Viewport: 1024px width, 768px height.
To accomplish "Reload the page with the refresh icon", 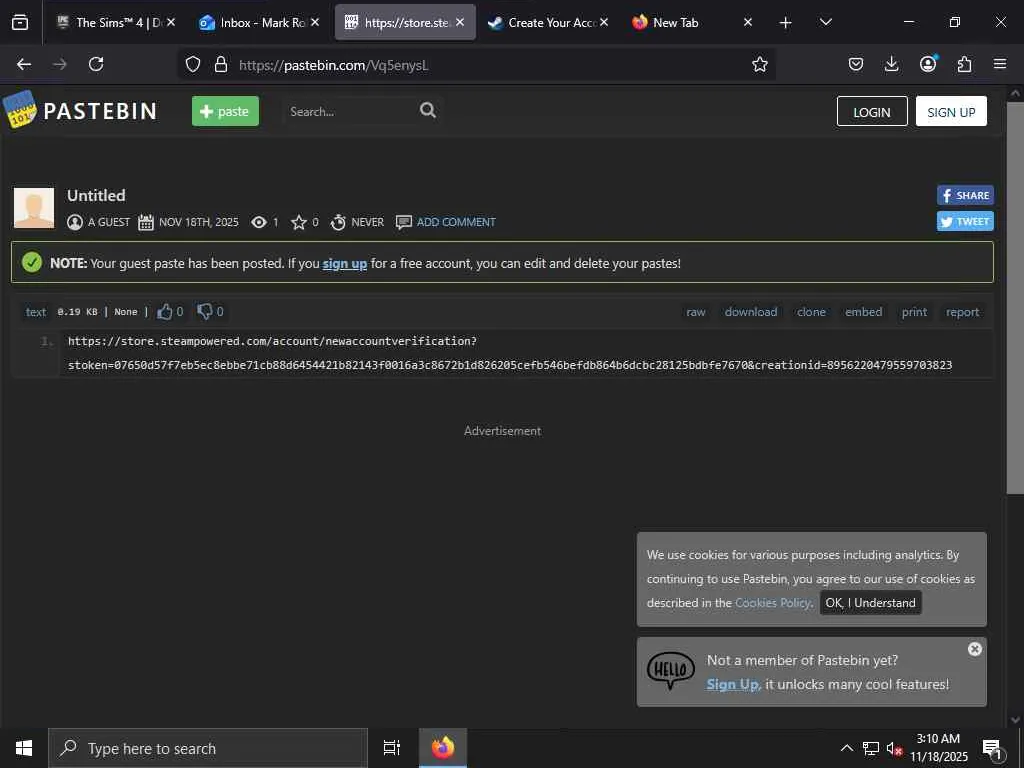I will [x=96, y=64].
